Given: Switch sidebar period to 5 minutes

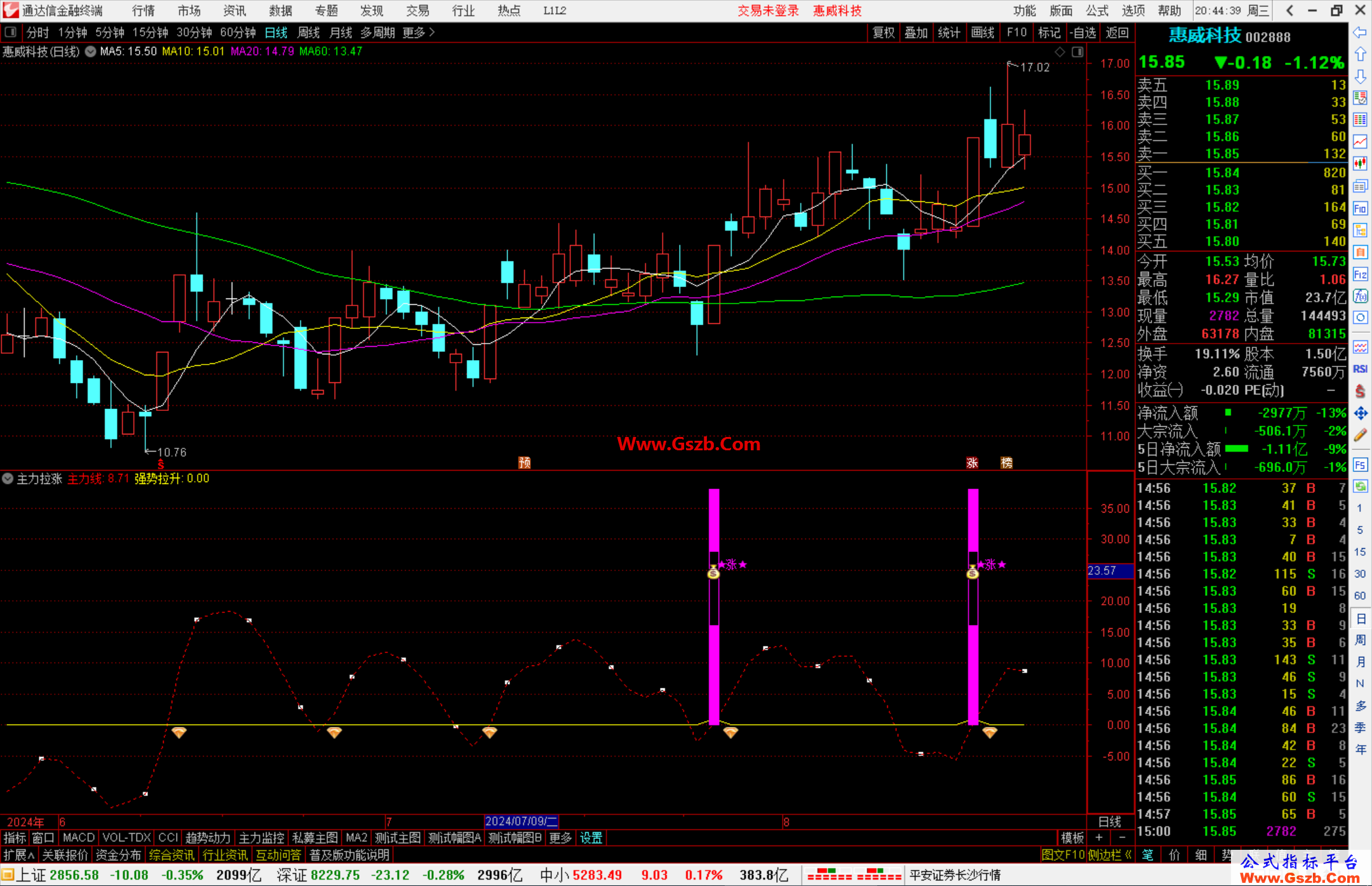Looking at the screenshot, I should click(1359, 530).
